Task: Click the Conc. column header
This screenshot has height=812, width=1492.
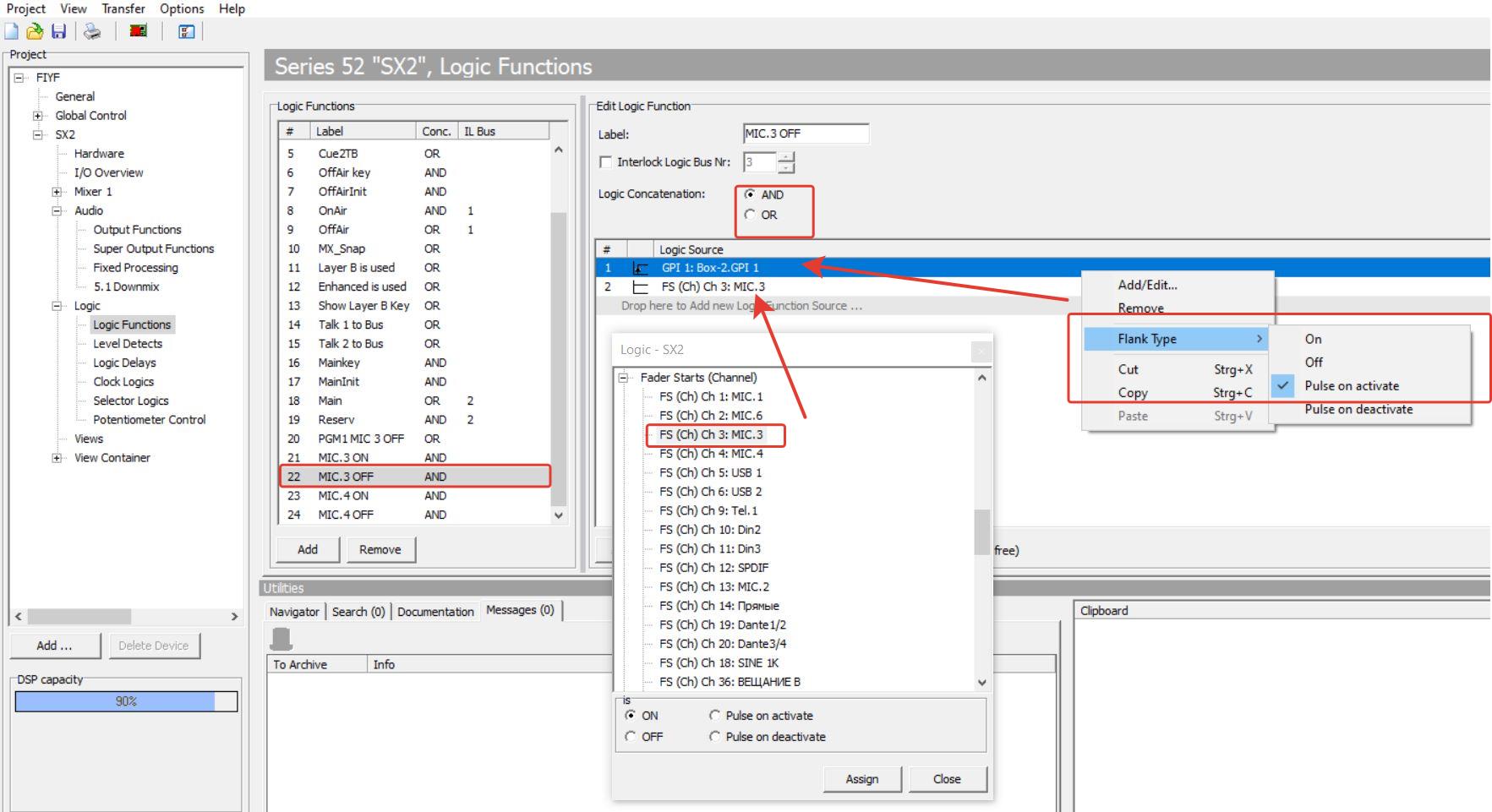Action: pos(437,131)
